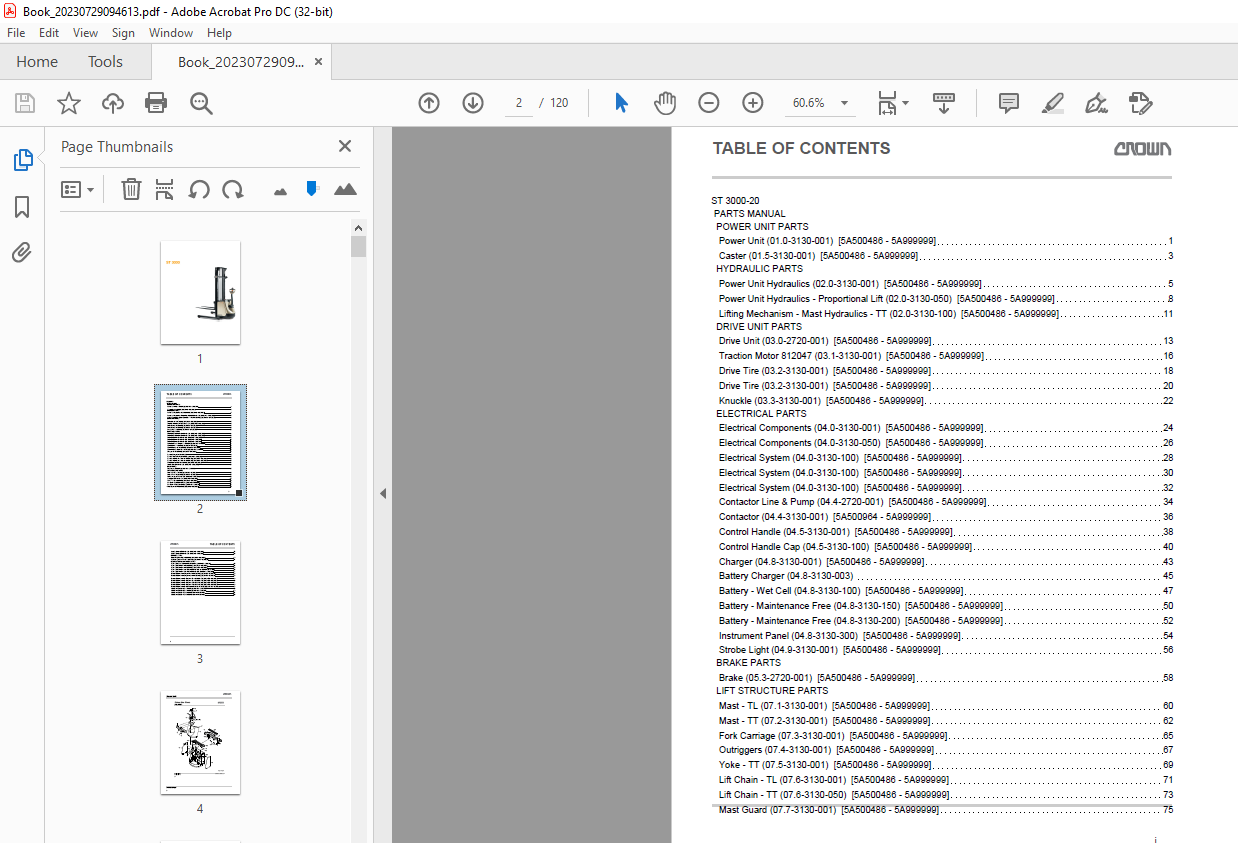
Task: Switch to the Home tab
Action: (x=37, y=62)
